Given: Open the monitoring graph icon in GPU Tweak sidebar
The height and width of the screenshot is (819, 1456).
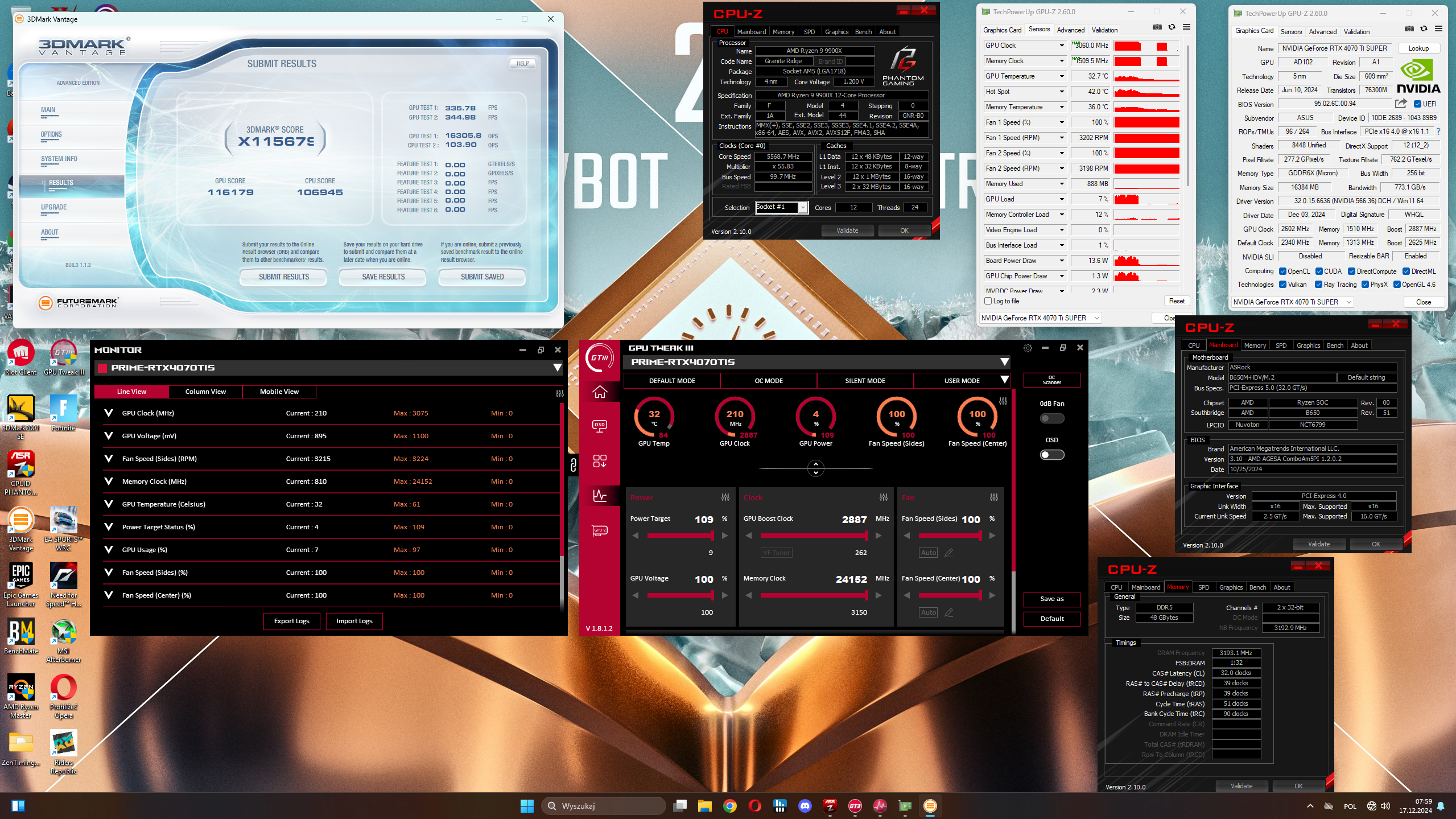Looking at the screenshot, I should [x=599, y=495].
